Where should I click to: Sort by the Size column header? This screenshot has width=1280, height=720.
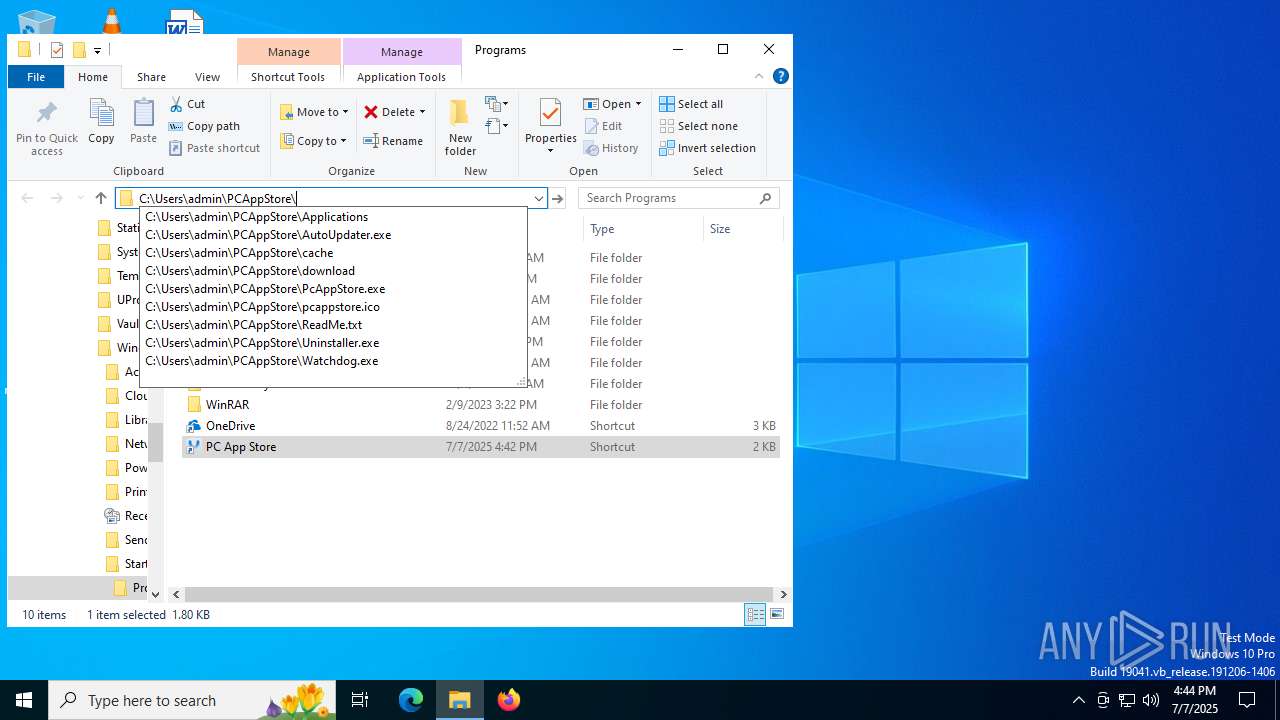[x=742, y=229]
